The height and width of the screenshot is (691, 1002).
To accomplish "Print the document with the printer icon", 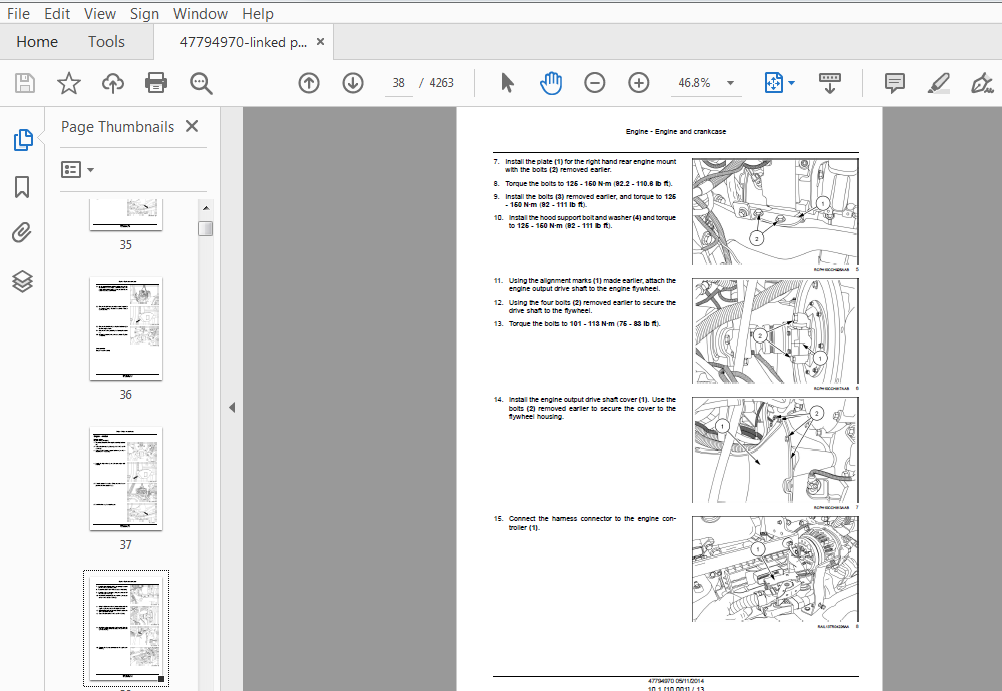I will pos(156,83).
